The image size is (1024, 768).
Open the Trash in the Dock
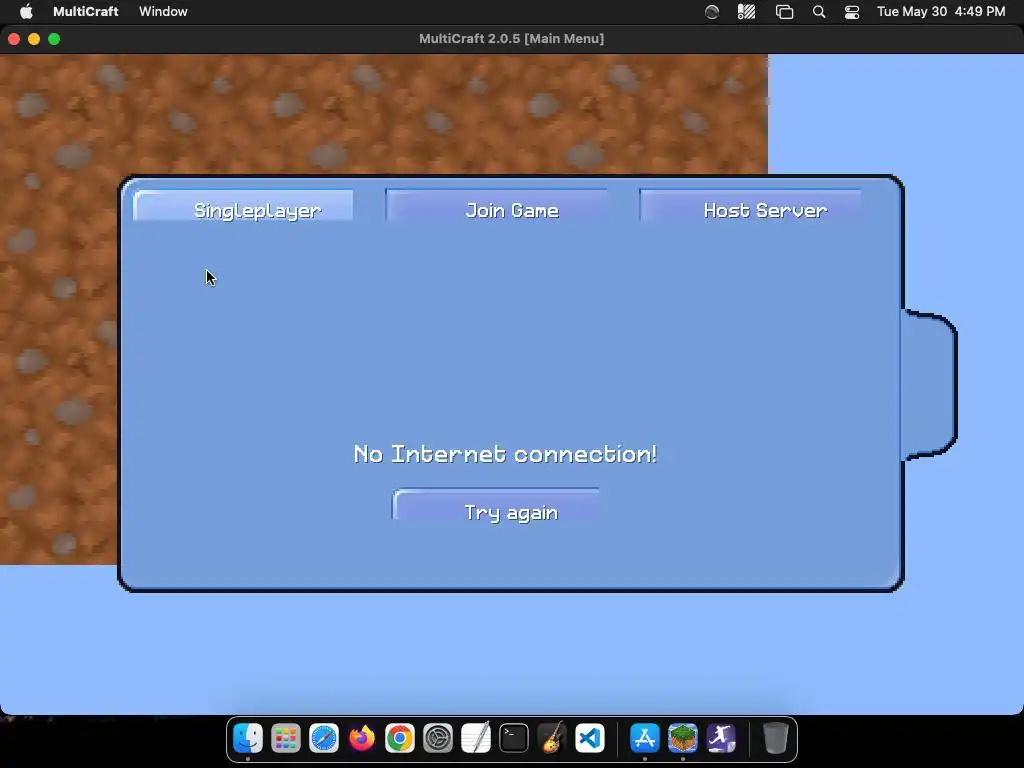(775, 739)
